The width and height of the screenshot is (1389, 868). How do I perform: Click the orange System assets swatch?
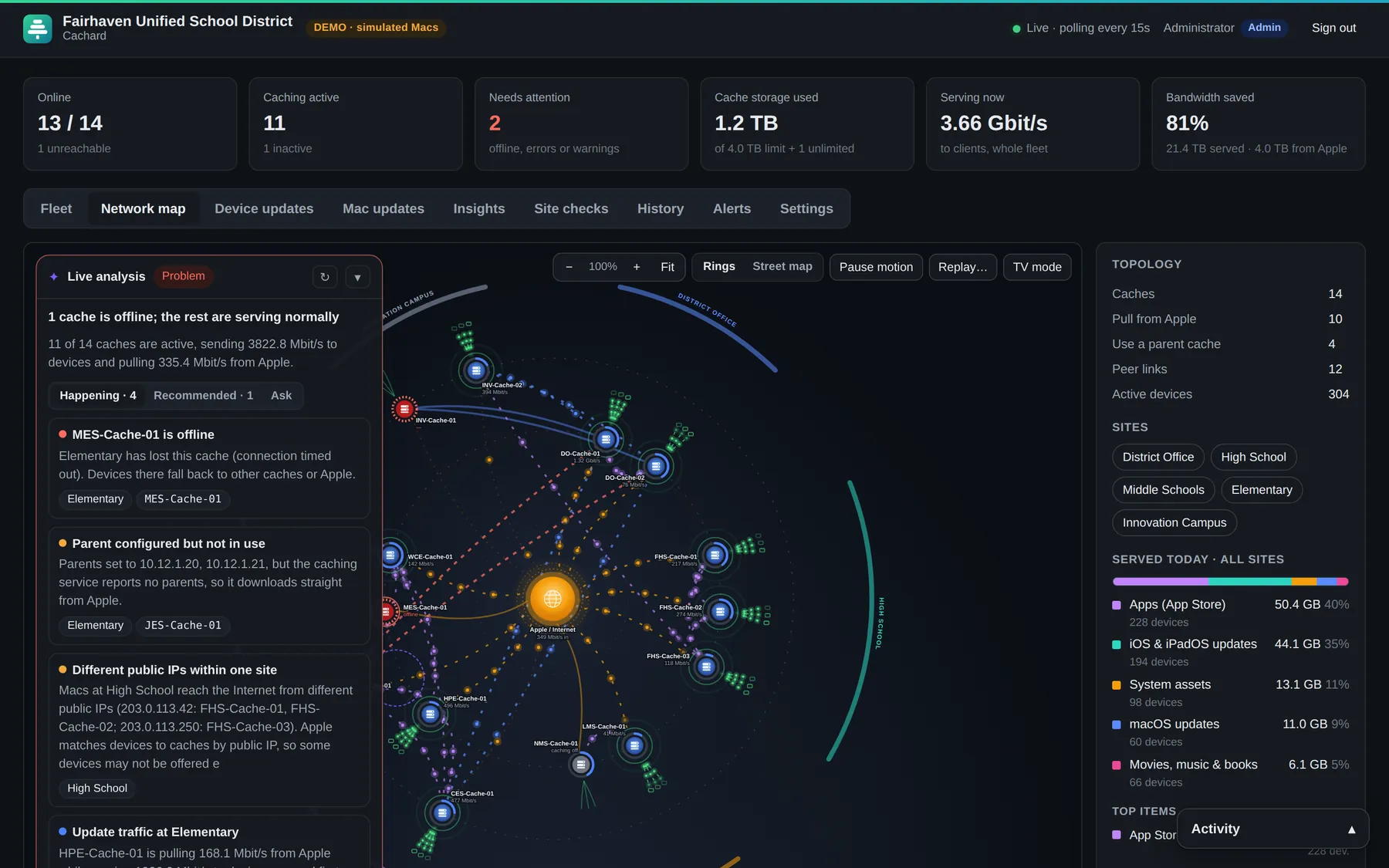pos(1117,685)
